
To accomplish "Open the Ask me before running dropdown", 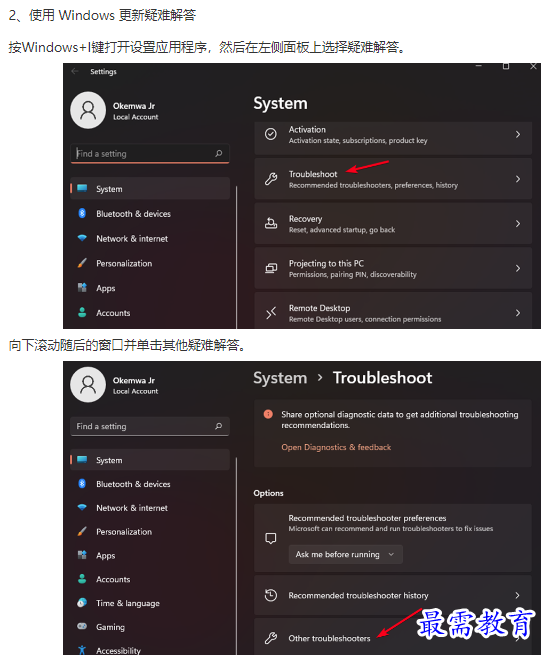I will 345,554.
